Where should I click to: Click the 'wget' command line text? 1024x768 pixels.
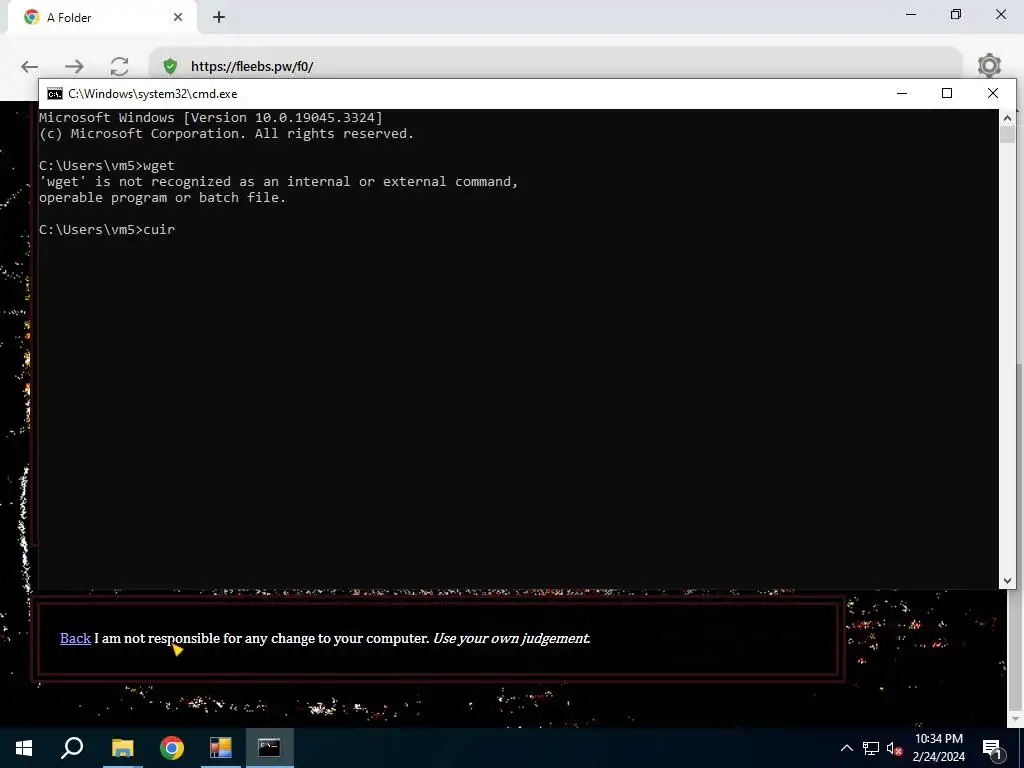[x=106, y=165]
